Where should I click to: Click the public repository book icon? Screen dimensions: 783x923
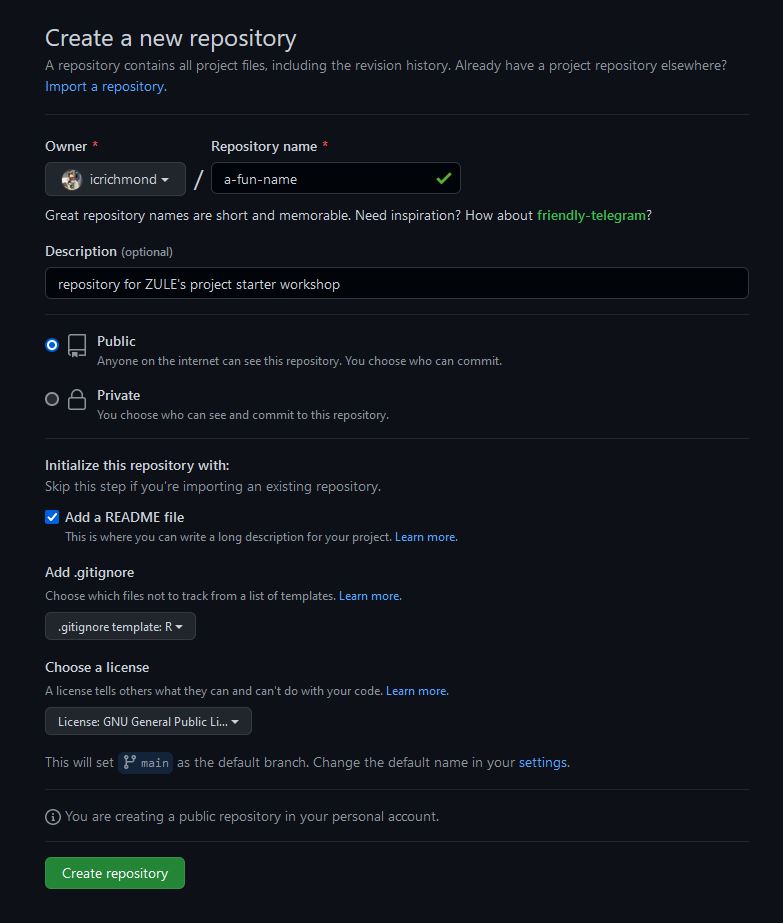(x=77, y=346)
